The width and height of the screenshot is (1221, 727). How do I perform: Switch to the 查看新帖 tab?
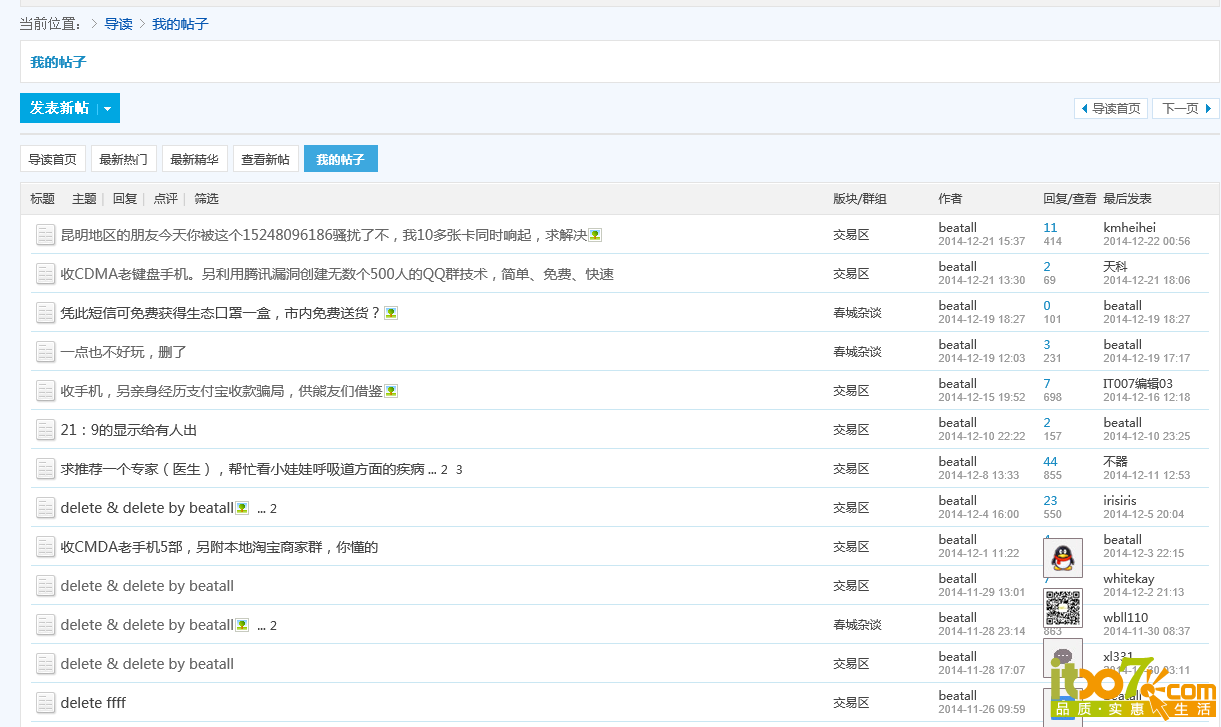click(x=266, y=159)
